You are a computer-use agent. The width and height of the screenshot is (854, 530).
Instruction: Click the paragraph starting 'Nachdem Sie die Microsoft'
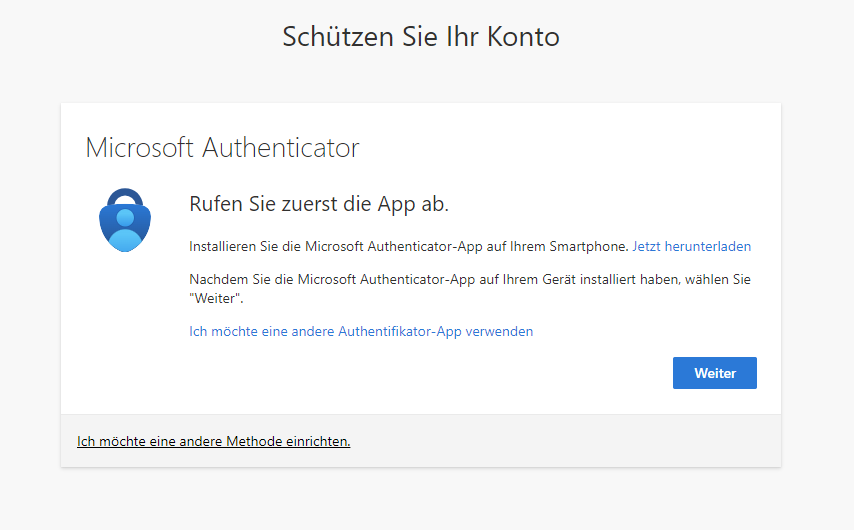pos(469,289)
